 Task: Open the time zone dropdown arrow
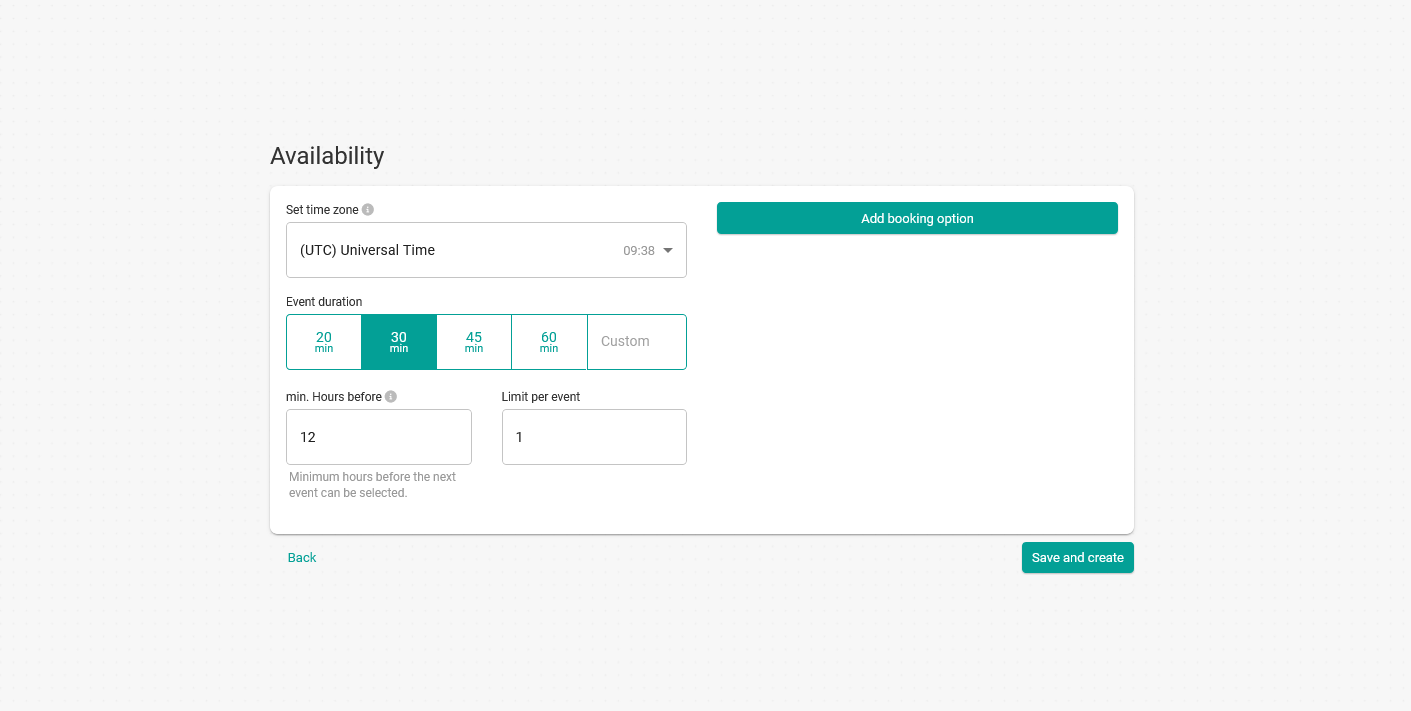[668, 250]
